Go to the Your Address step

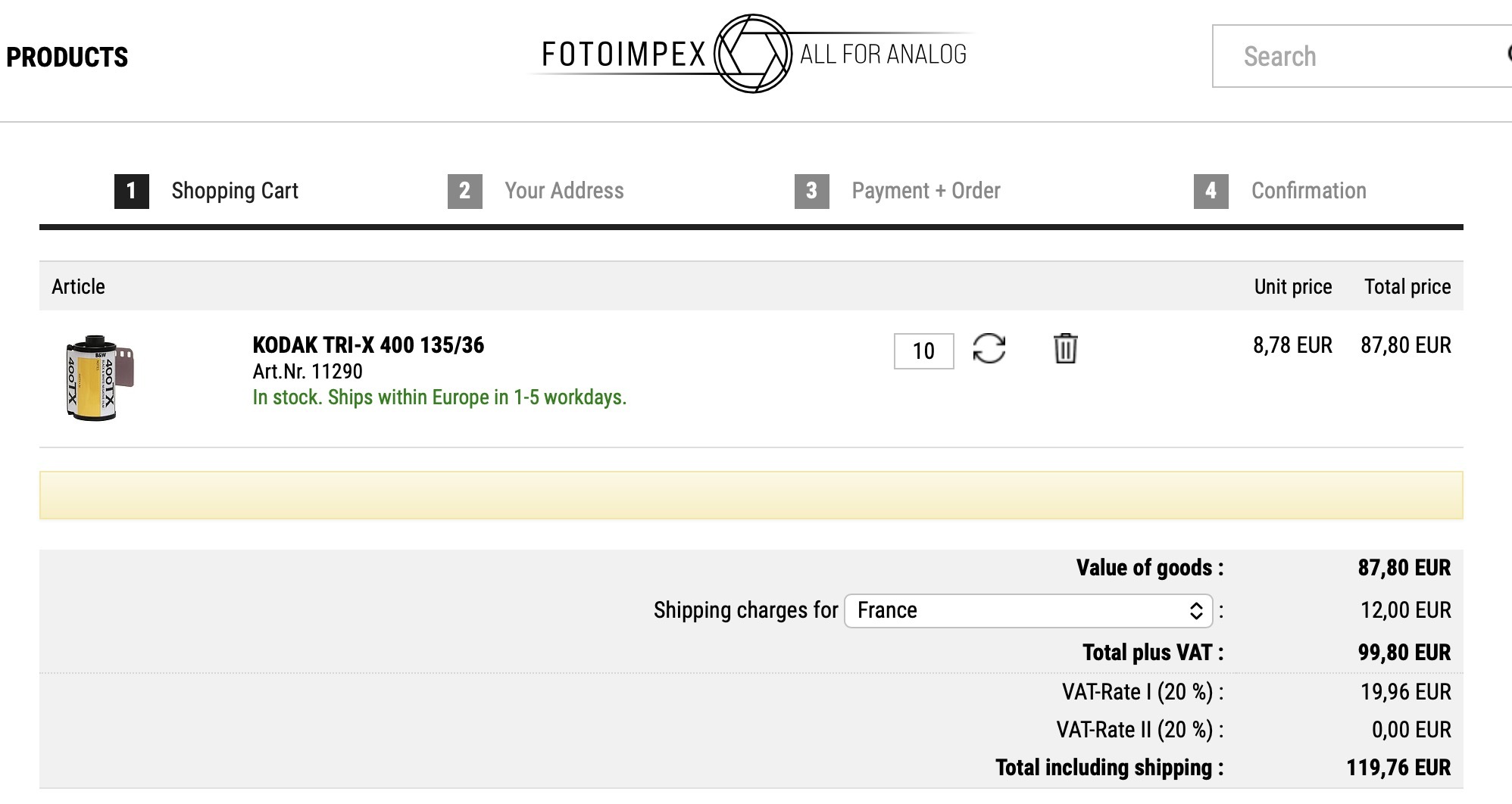[x=564, y=191]
